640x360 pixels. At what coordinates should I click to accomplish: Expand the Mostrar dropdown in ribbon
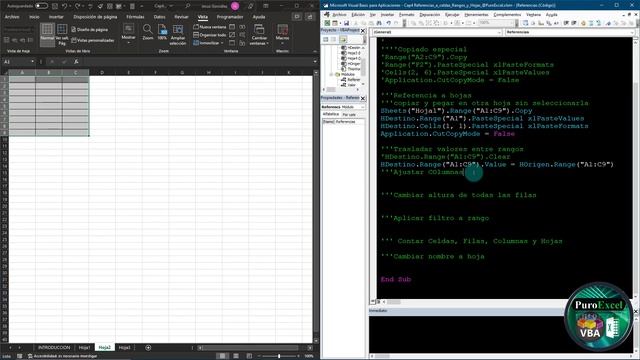pos(129,33)
